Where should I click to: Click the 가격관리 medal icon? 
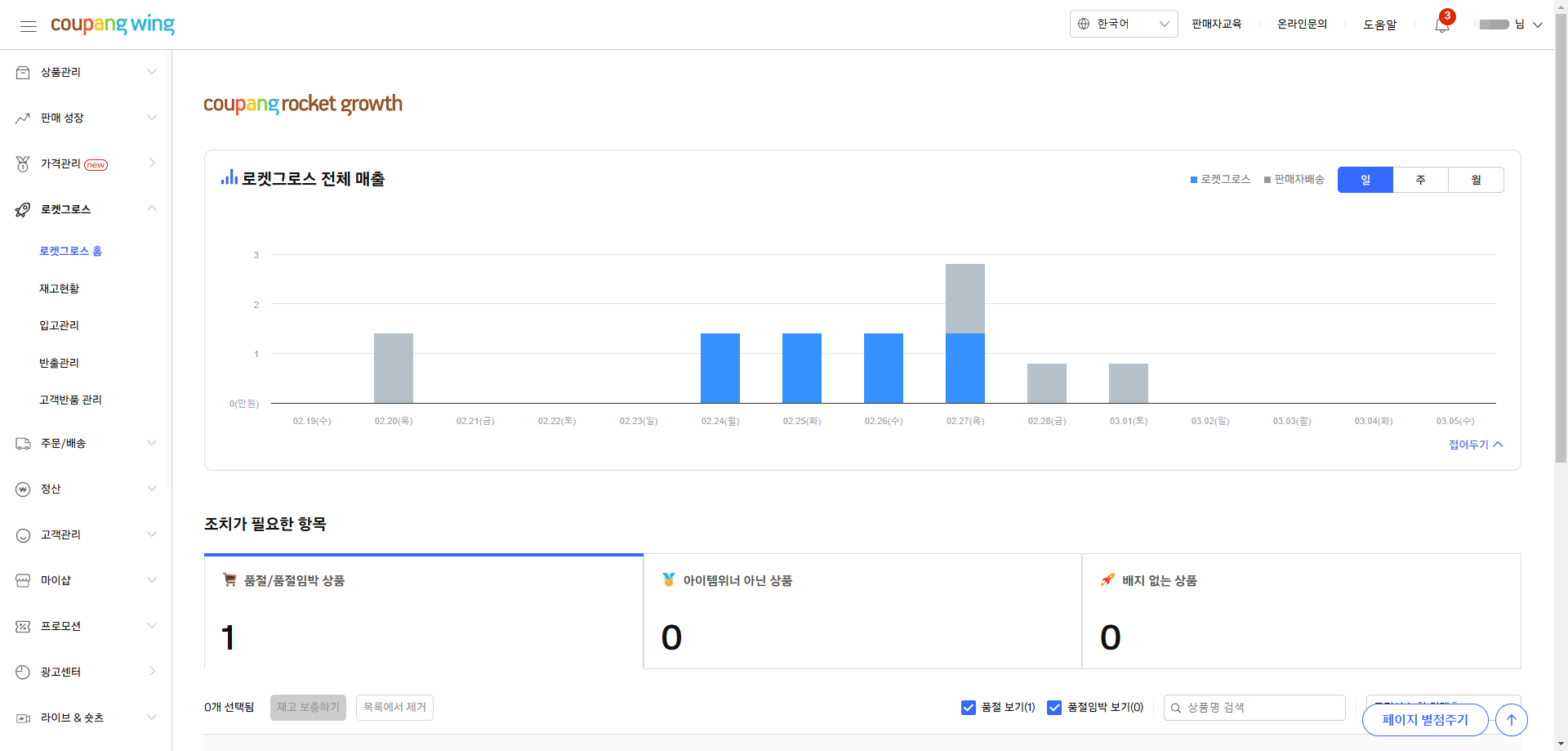point(23,164)
